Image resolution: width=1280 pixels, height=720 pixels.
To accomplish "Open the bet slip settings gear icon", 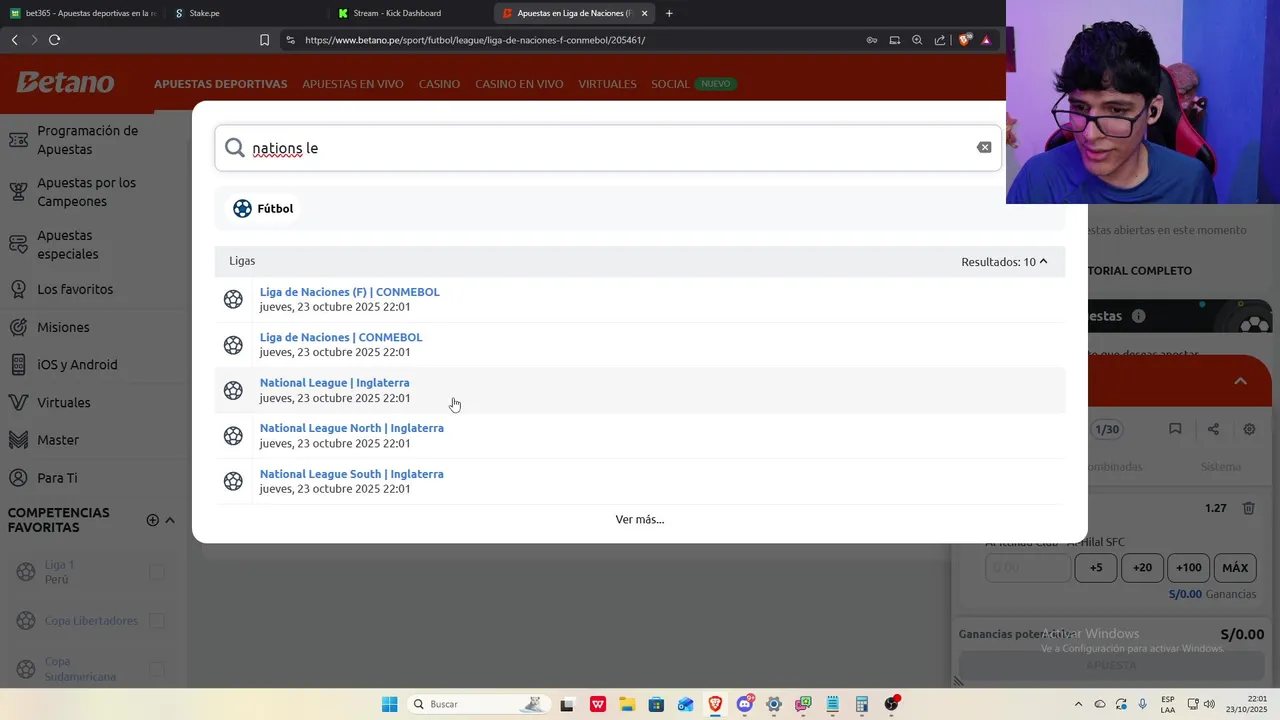I will point(1249,429).
